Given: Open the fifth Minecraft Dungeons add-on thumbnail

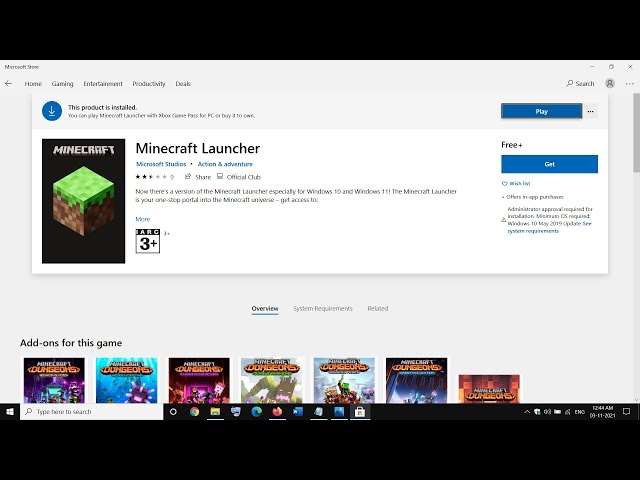Looking at the screenshot, I should point(344,380).
